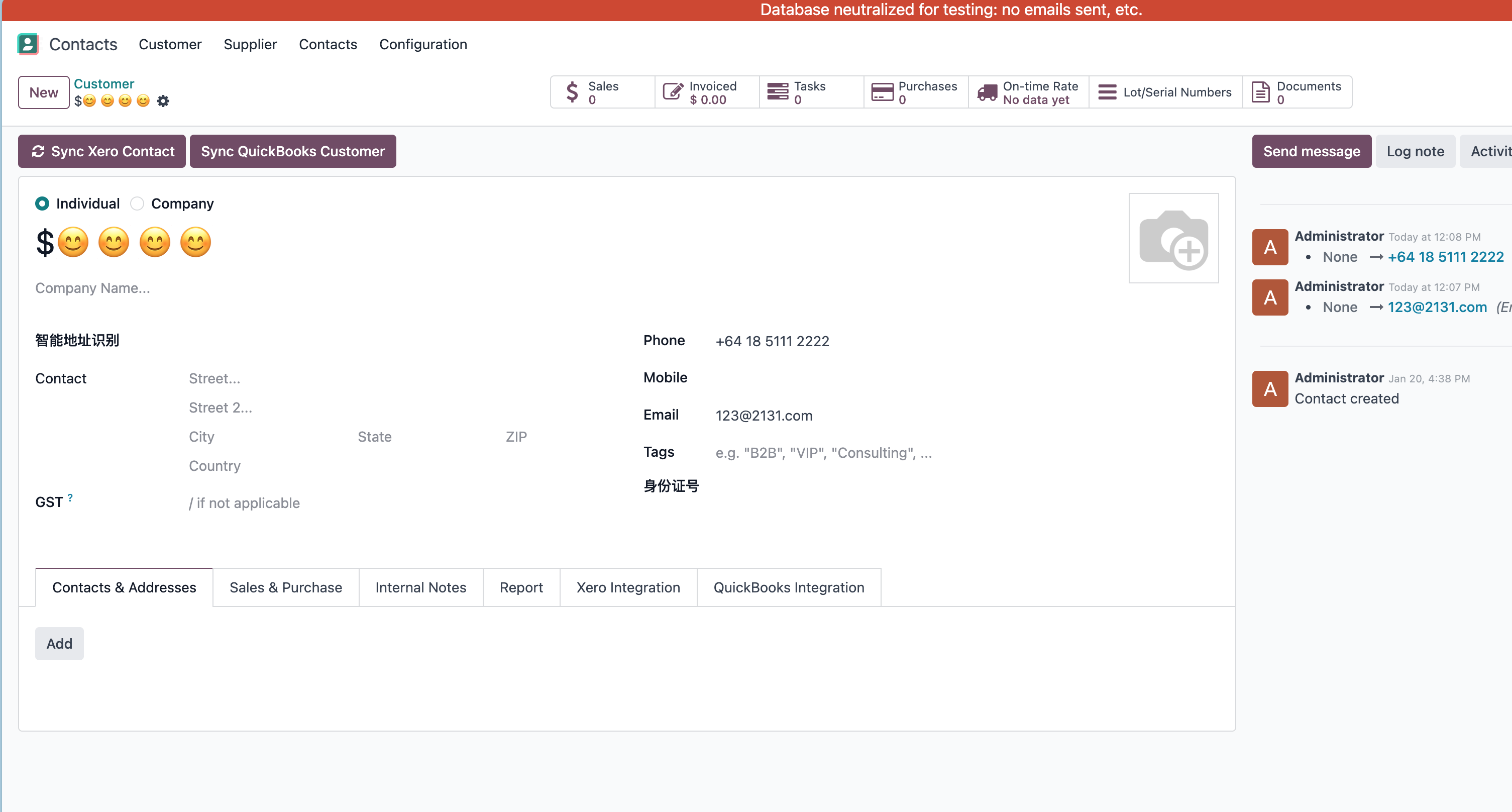Click the sync arrows icon on Xero button
The height and width of the screenshot is (812, 1512).
[x=38, y=151]
